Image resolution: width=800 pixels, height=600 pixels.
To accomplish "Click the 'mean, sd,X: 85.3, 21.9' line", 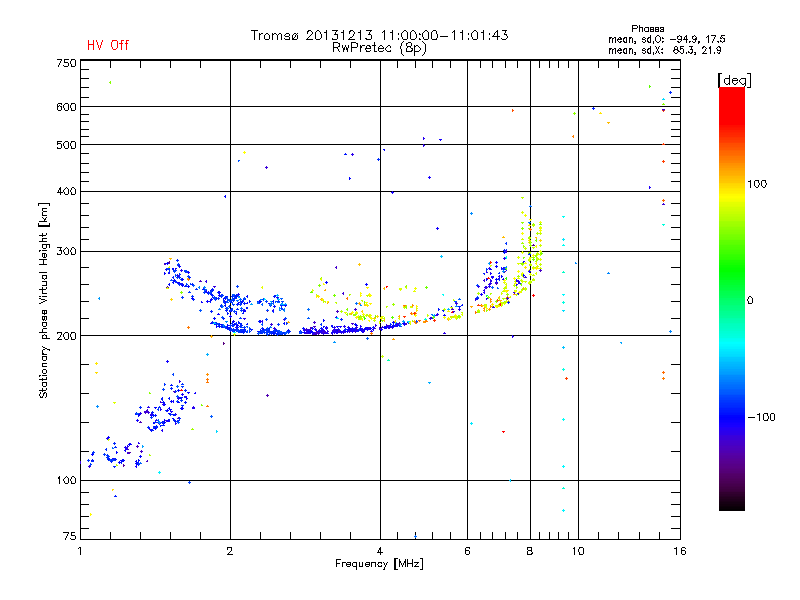I will pyautogui.click(x=664, y=50).
